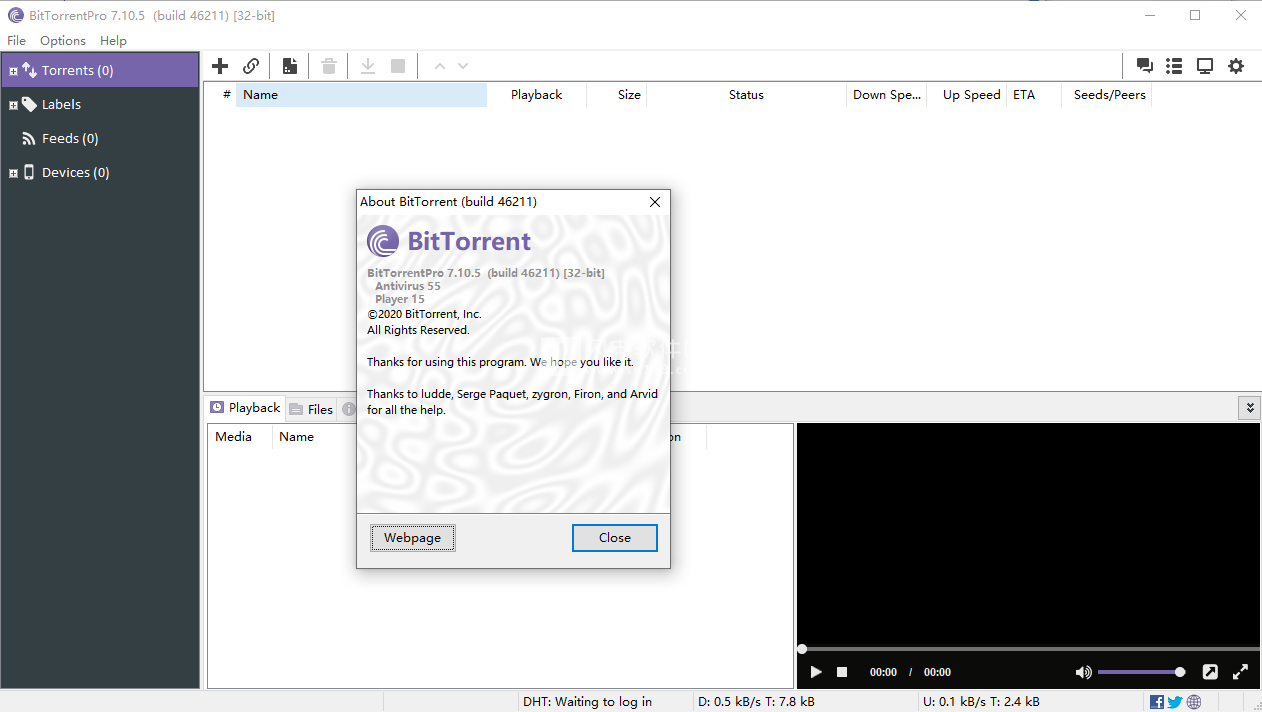Viewport: 1262px width, 712px height.
Task: Select Torrents (0) in the sidebar
Action: click(x=100, y=70)
